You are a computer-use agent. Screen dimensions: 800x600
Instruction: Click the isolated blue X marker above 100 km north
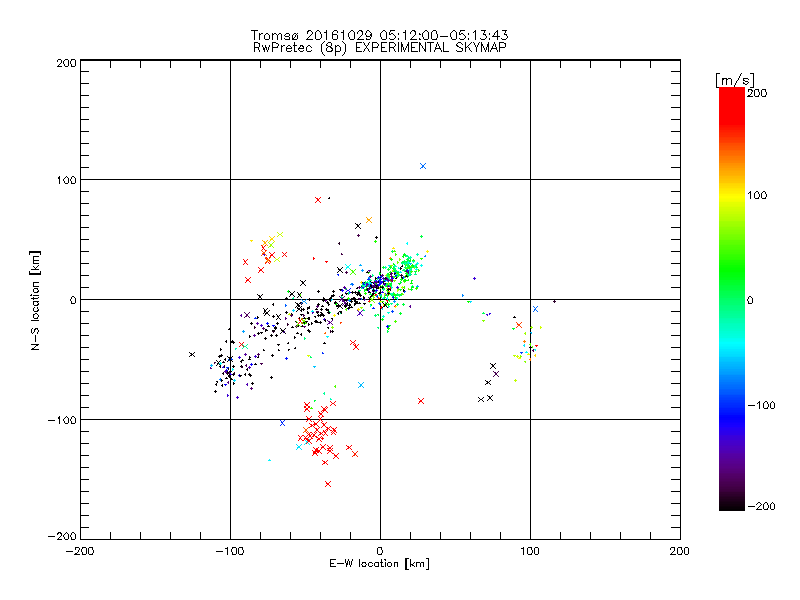[x=423, y=166]
